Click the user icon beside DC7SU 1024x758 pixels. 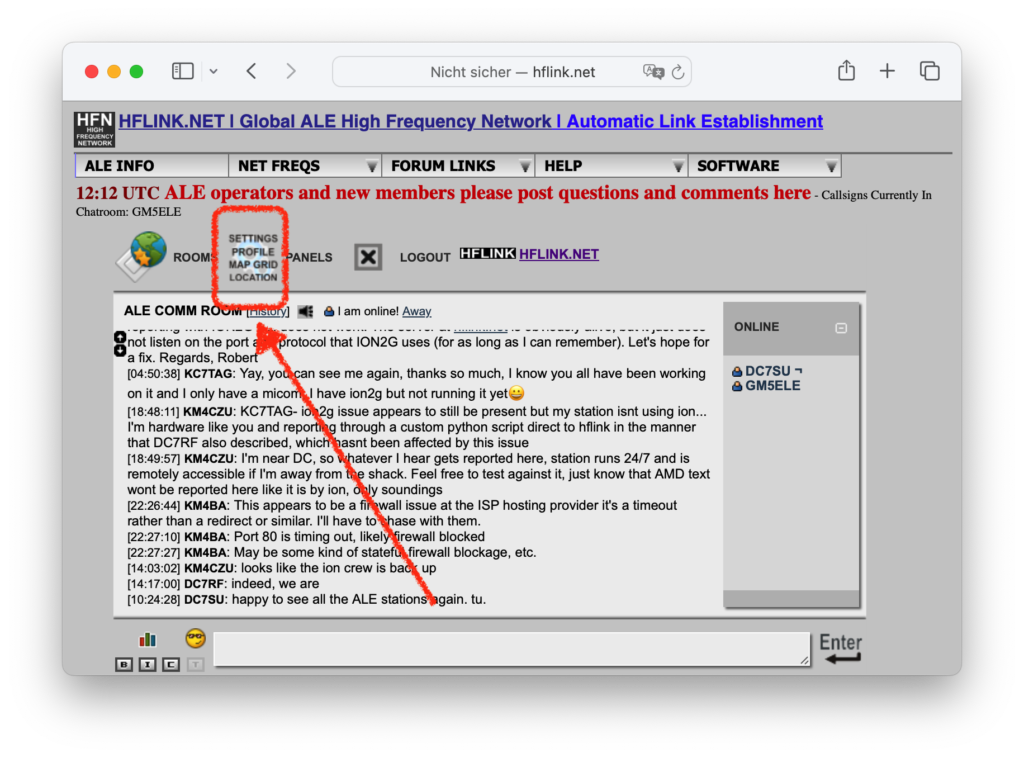point(737,371)
